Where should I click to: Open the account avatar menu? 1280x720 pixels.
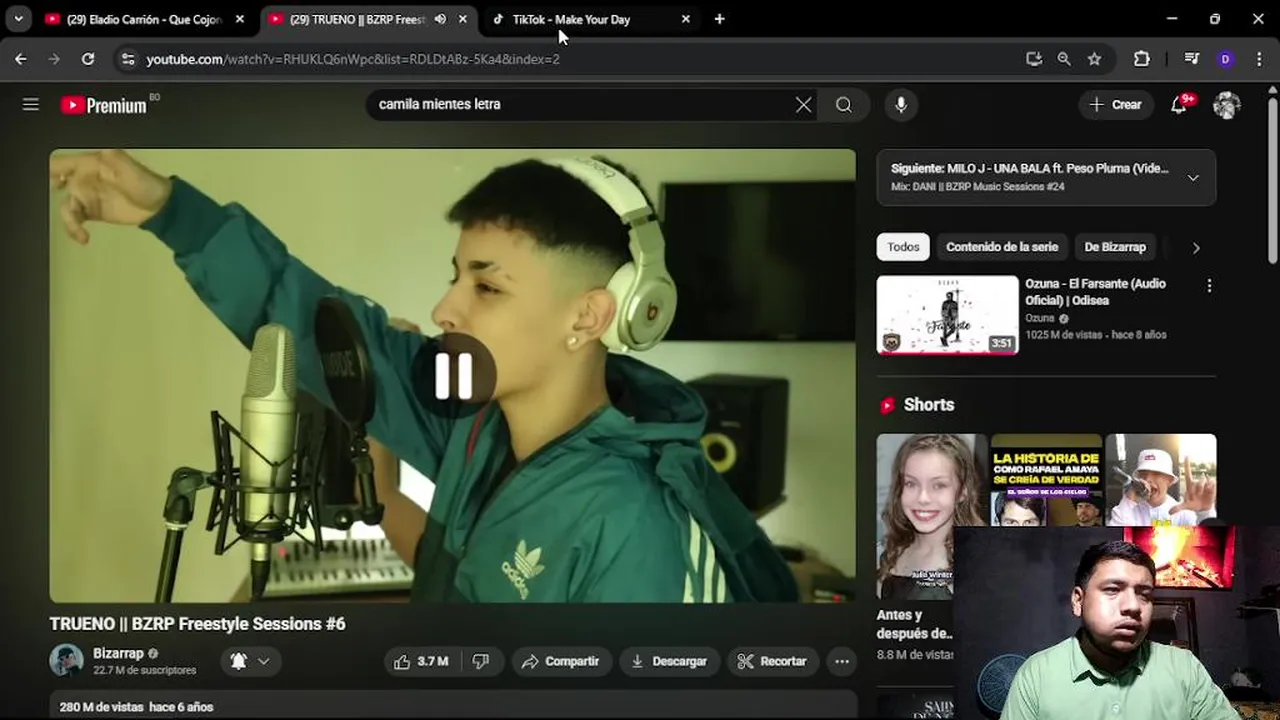(x=1227, y=105)
